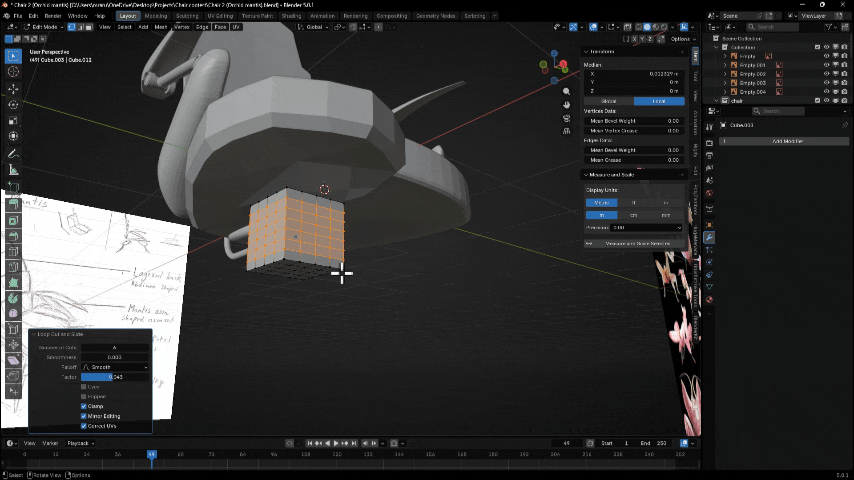The image size is (854, 480).
Task: Open the Precision dropdown
Action: [x=646, y=228]
